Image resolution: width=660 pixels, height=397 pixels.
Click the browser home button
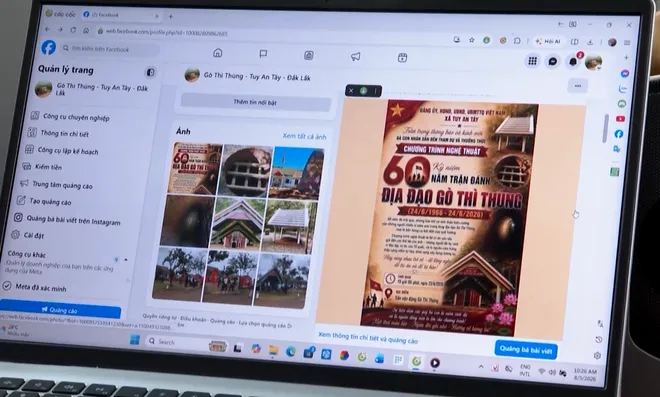[86, 30]
